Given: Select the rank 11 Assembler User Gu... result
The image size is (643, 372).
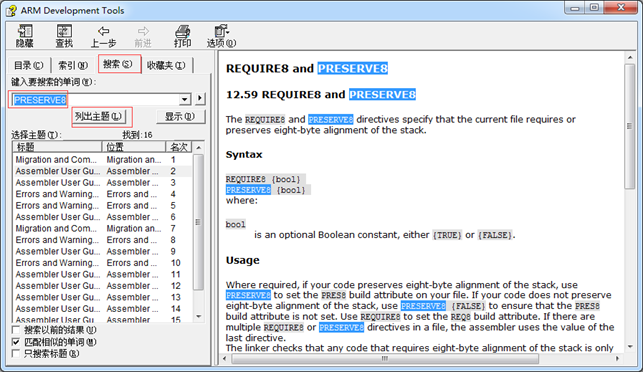Looking at the screenshot, I should [x=103, y=274].
